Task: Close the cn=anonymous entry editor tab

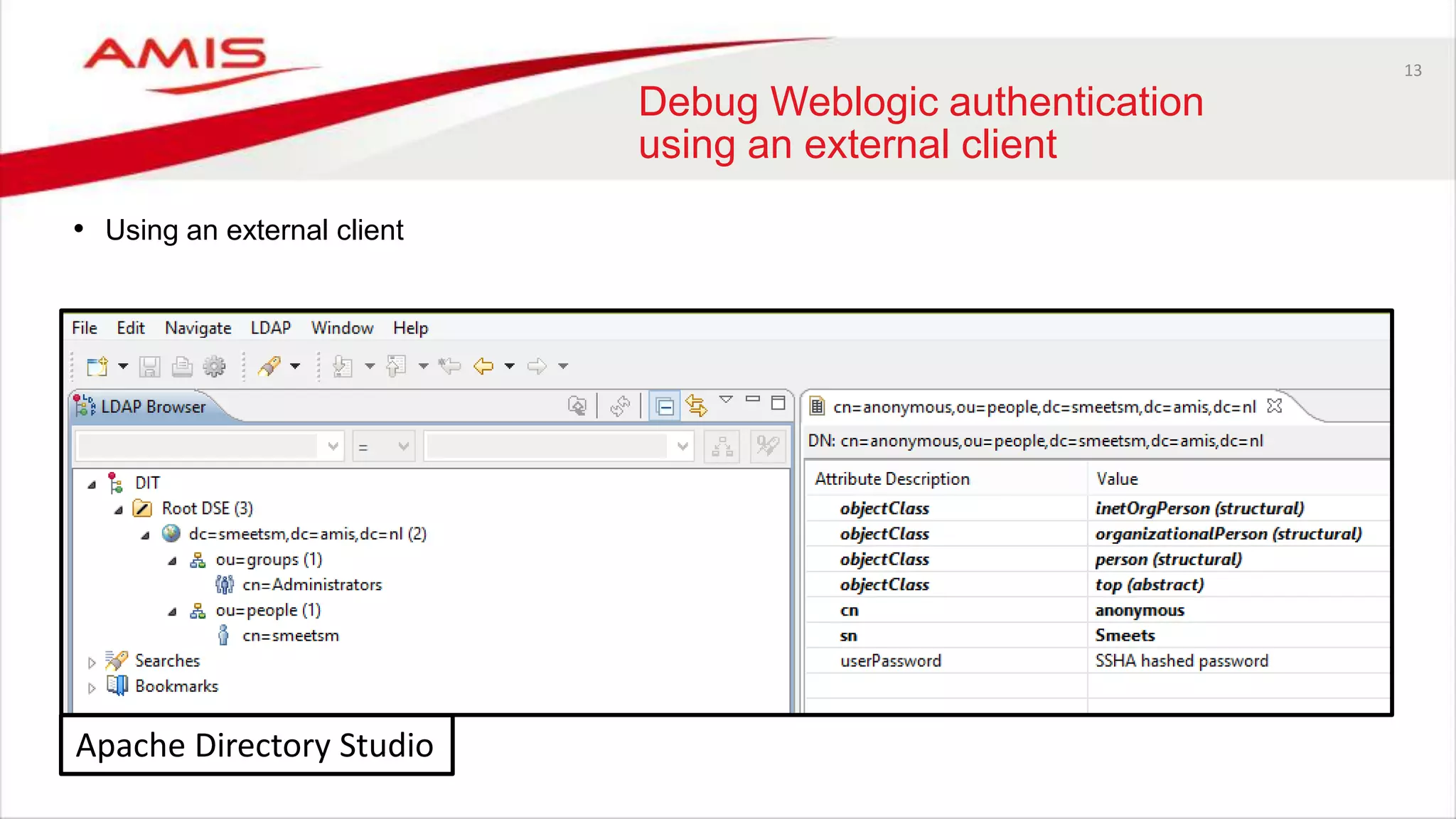Action: [x=1275, y=406]
